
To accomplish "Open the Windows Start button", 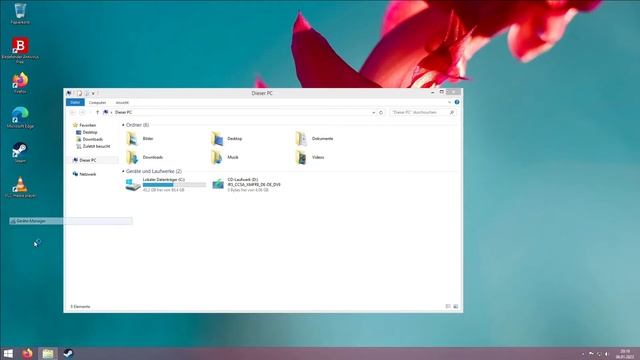I will coord(8,353).
